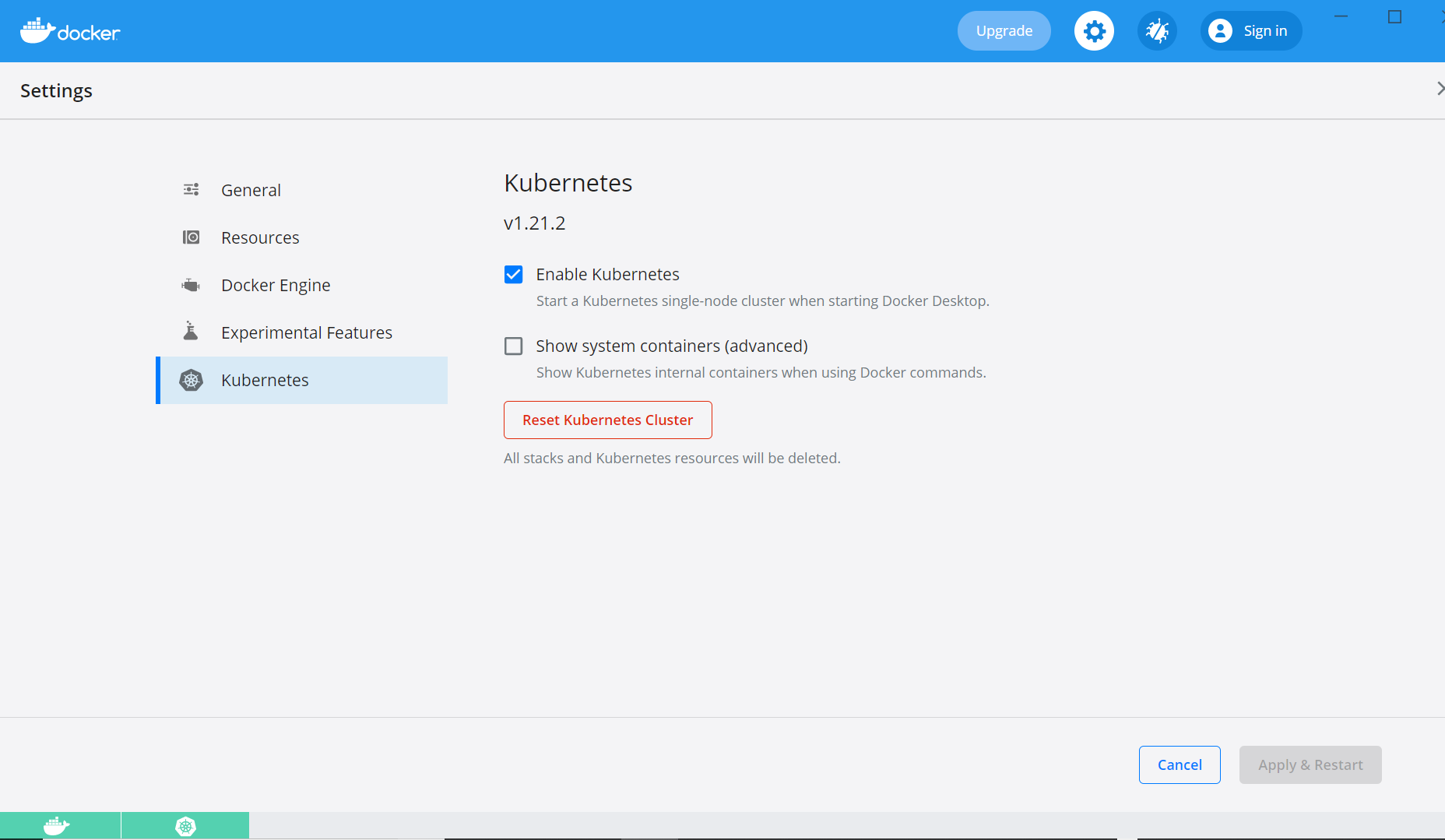Click the Kubernetes wheel sidebar icon
This screenshot has width=1445, height=840.
[191, 380]
